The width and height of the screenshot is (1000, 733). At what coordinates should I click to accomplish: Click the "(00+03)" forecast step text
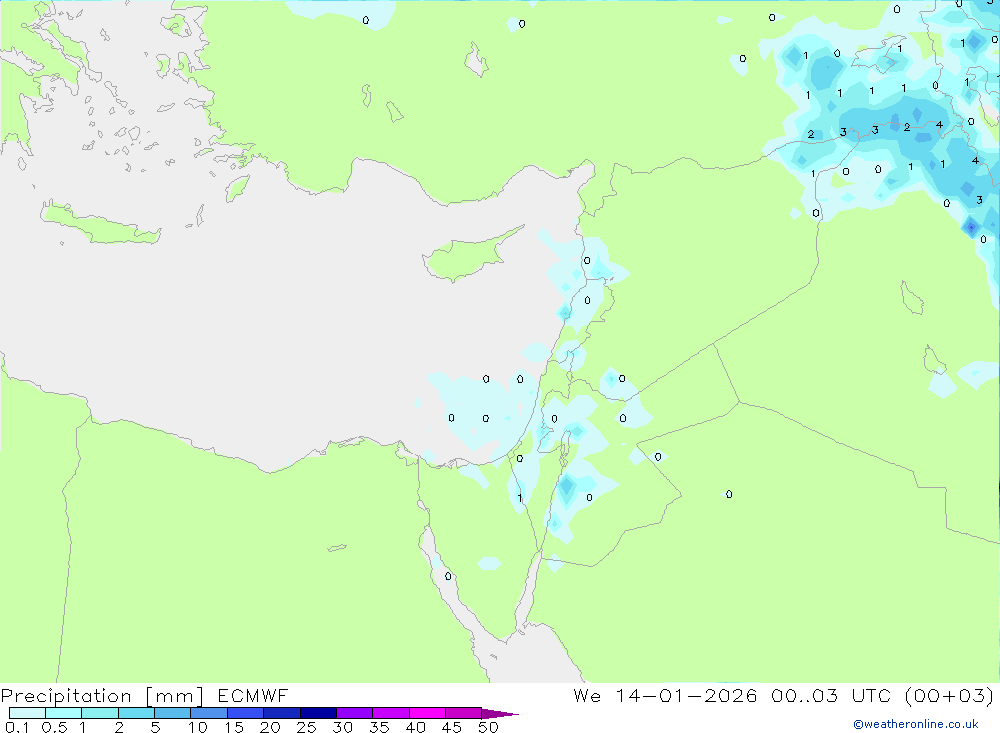click(949, 695)
